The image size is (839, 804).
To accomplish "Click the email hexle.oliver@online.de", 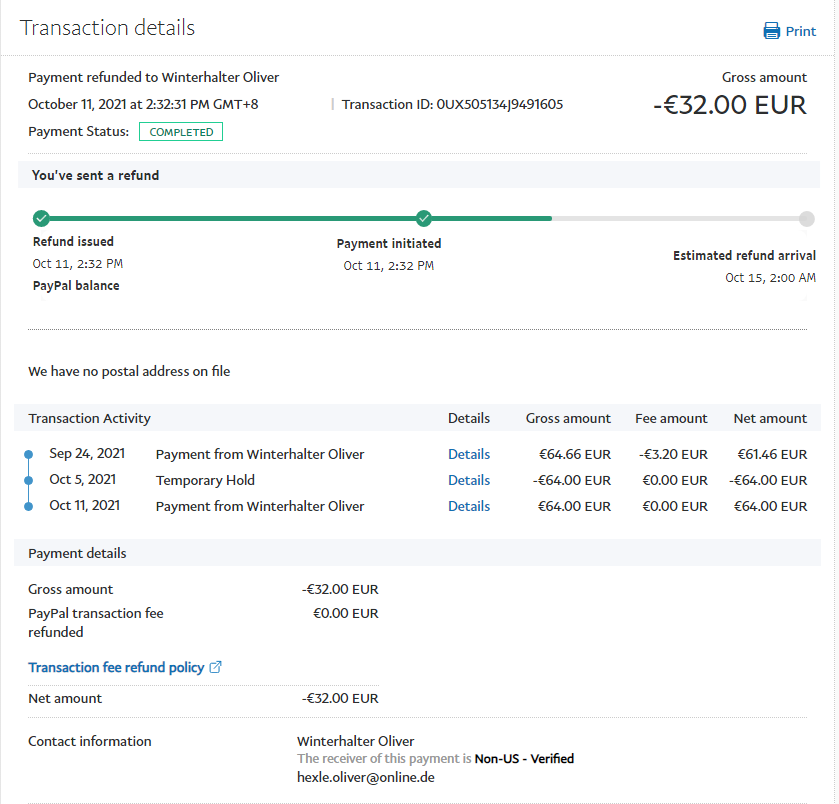I will pyautogui.click(x=365, y=777).
